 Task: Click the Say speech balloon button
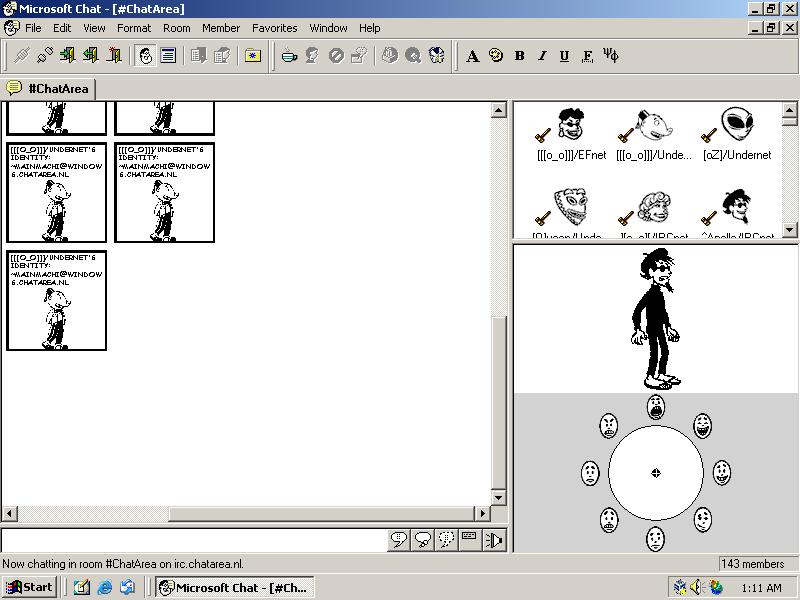(x=399, y=540)
